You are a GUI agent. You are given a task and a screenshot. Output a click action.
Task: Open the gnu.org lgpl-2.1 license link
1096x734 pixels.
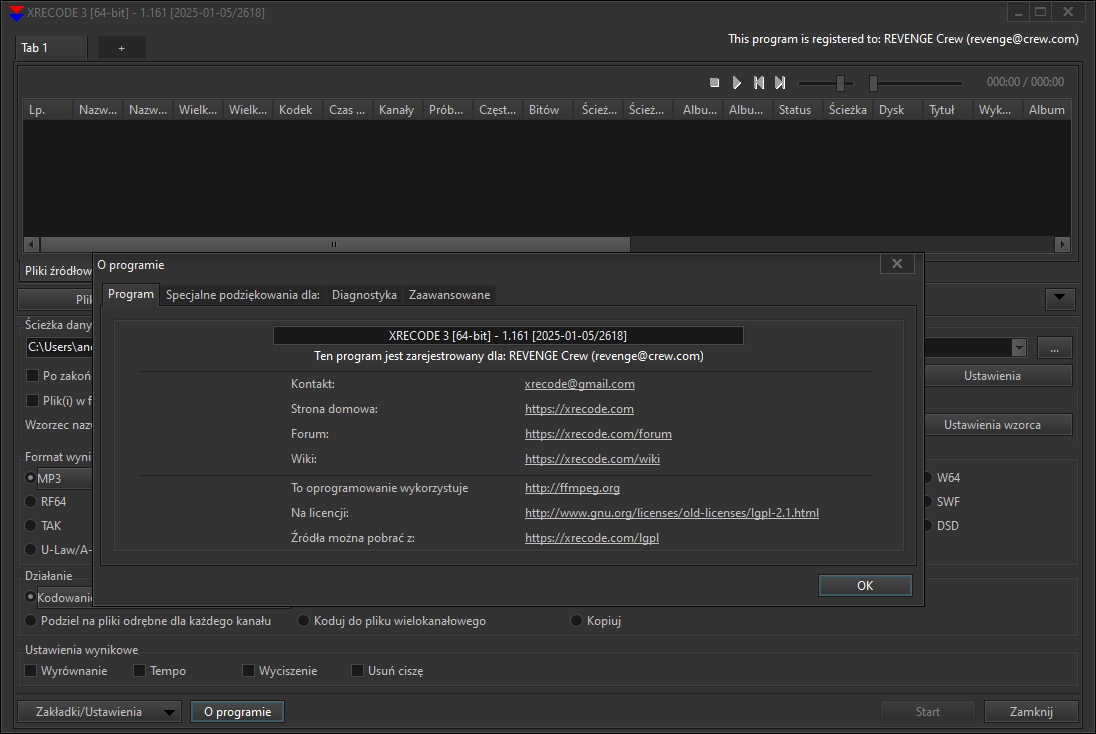coord(672,513)
